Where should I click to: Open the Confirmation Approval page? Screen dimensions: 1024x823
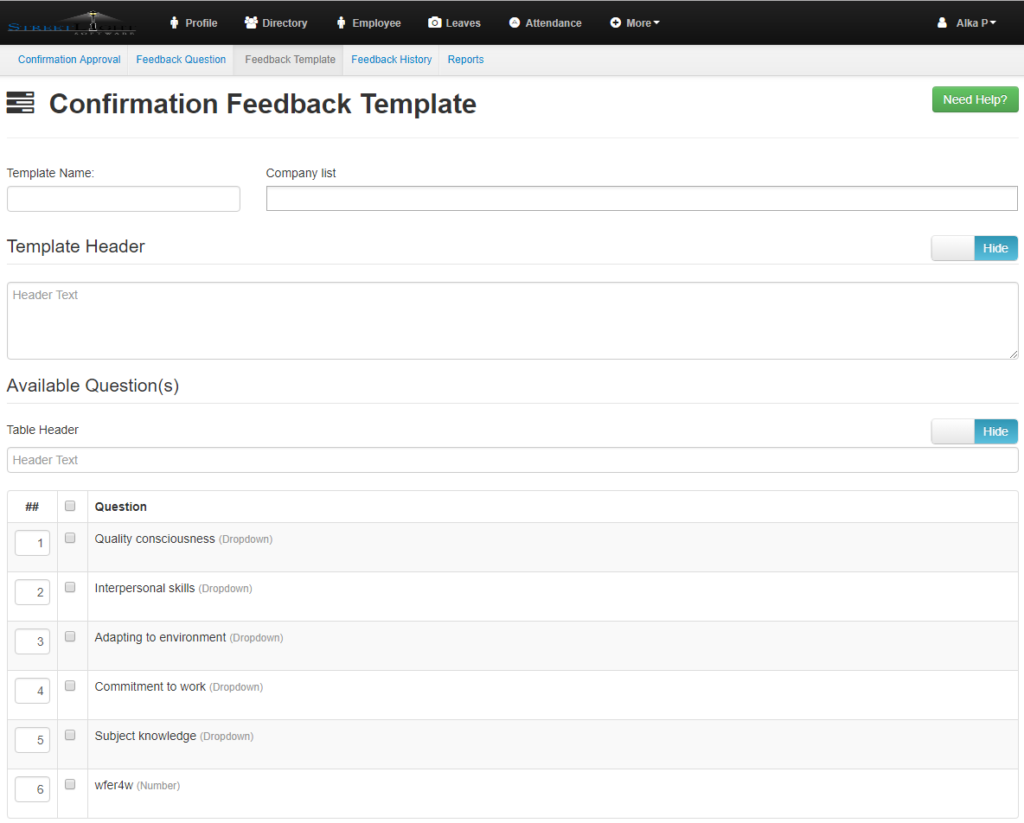pyautogui.click(x=68, y=59)
